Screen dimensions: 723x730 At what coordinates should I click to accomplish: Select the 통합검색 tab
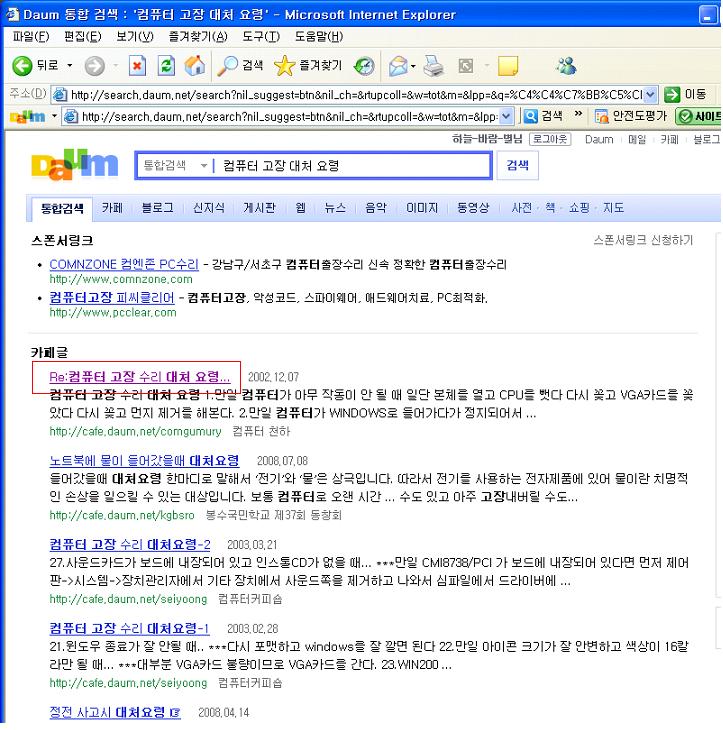(x=62, y=209)
